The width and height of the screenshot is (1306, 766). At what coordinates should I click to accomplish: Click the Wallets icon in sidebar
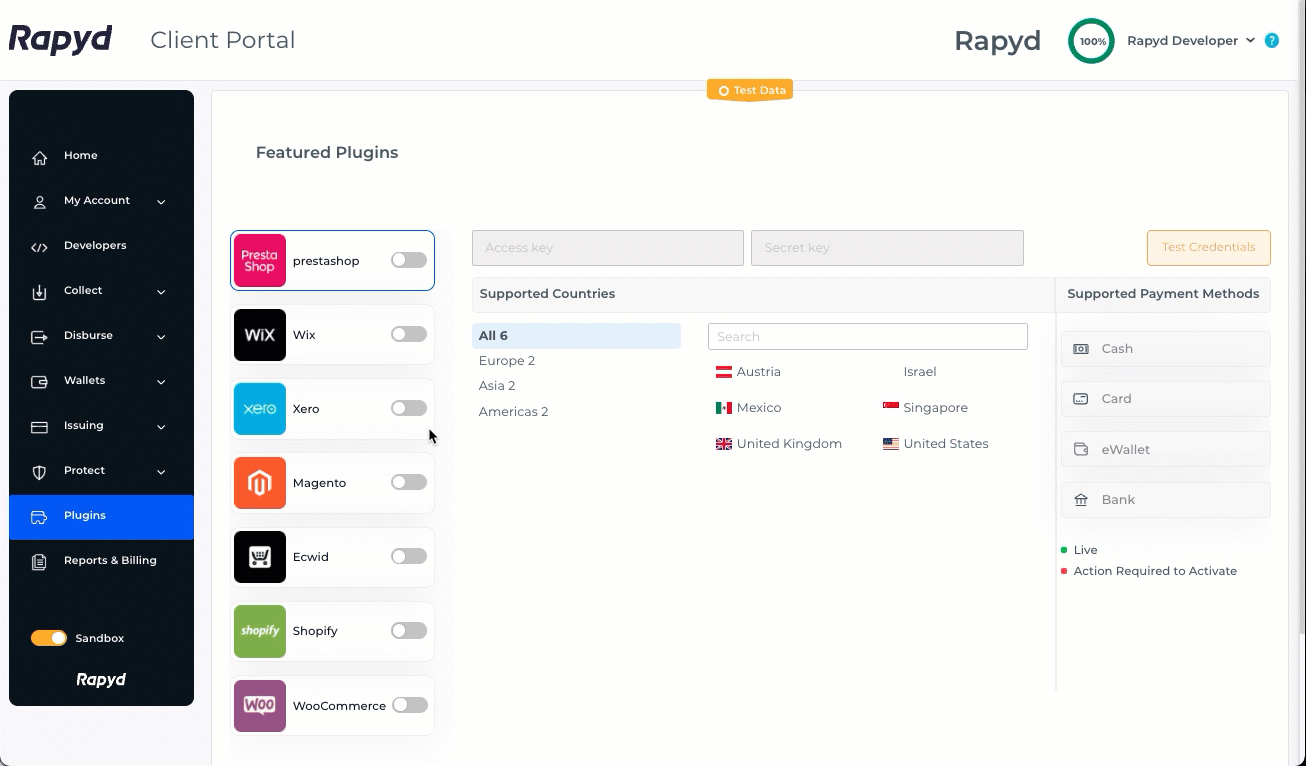coord(40,382)
